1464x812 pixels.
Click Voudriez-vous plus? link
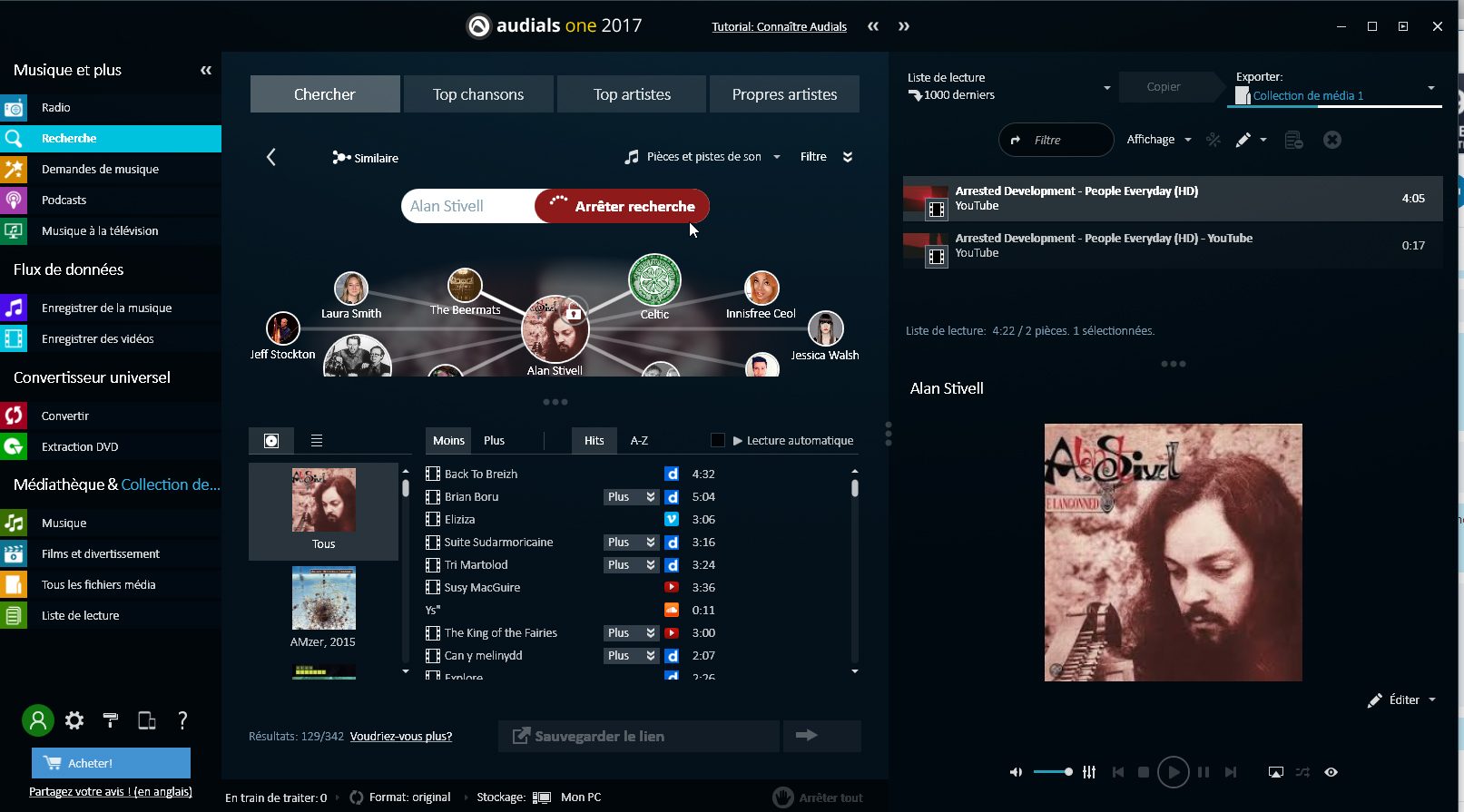(x=401, y=736)
